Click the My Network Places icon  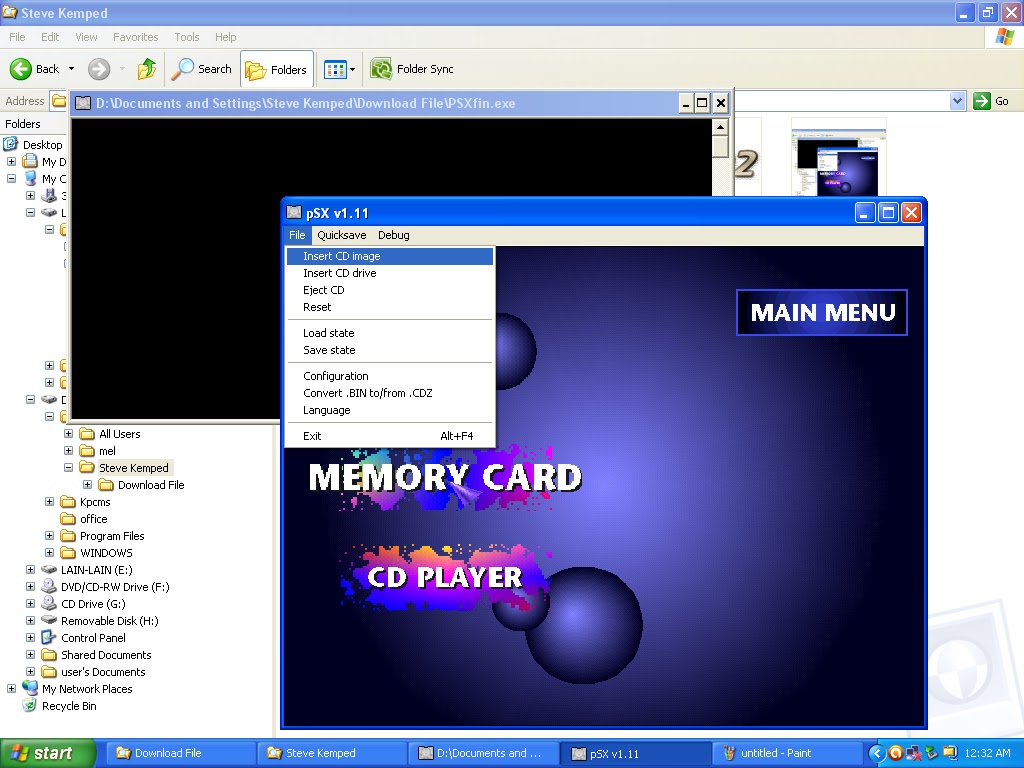click(x=30, y=688)
